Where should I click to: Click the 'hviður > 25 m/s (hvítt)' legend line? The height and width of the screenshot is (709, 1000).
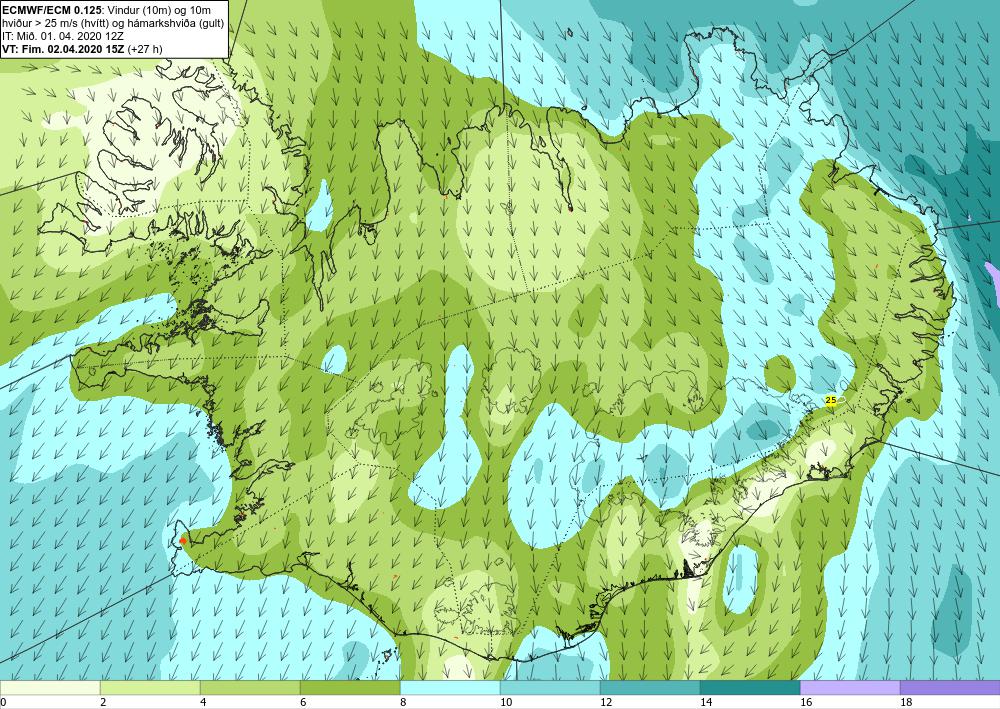55,24
